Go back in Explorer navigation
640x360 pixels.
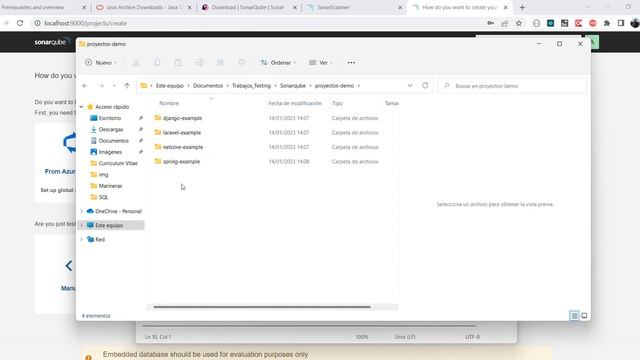click(x=85, y=86)
